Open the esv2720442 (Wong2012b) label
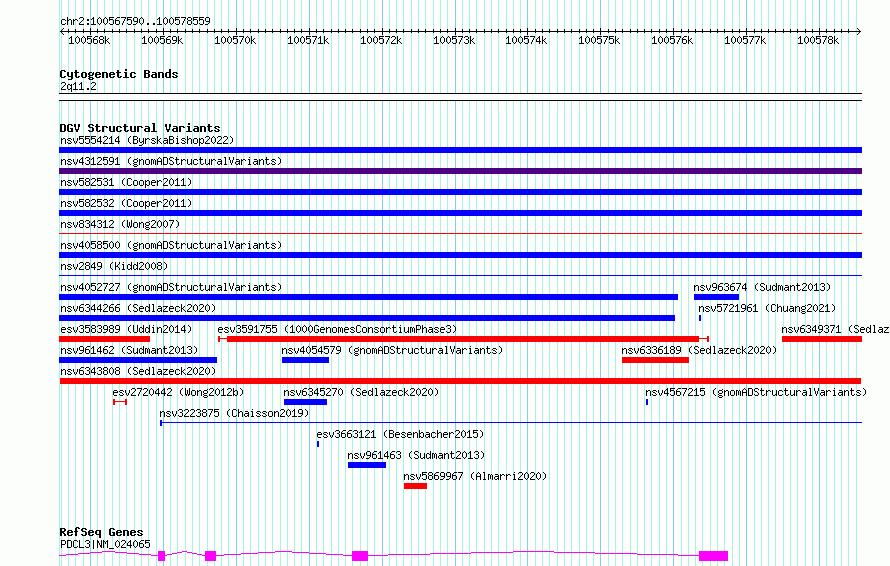The width and height of the screenshot is (890, 566). point(178,392)
